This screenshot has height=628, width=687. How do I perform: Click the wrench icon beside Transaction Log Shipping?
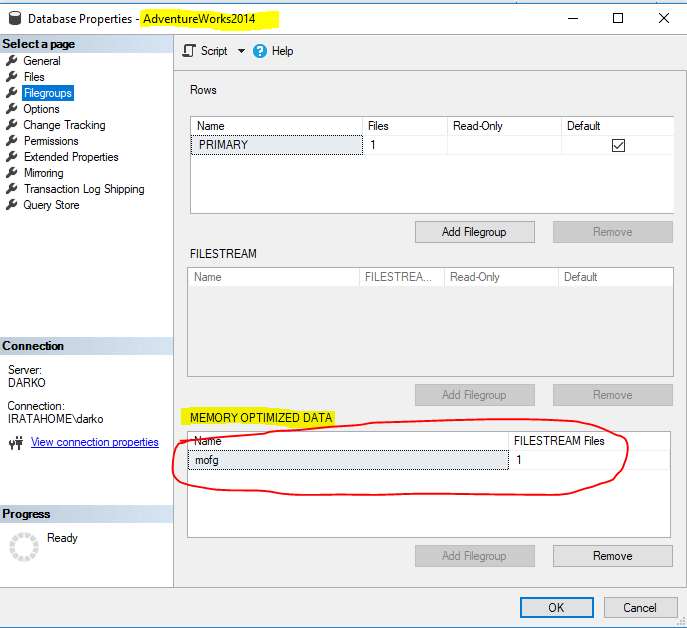click(12, 188)
